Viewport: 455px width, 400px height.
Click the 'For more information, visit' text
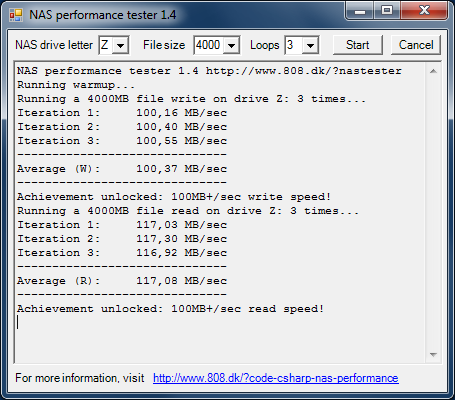tap(80, 378)
